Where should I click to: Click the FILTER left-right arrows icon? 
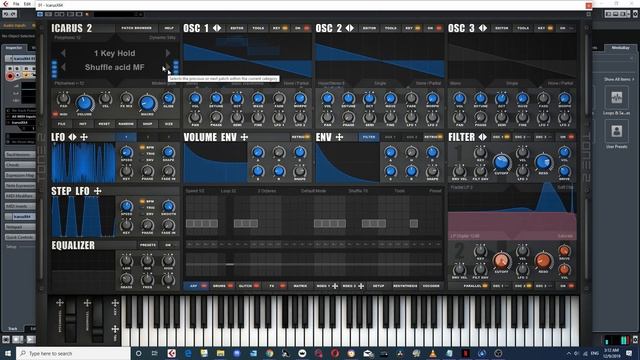[x=482, y=137]
